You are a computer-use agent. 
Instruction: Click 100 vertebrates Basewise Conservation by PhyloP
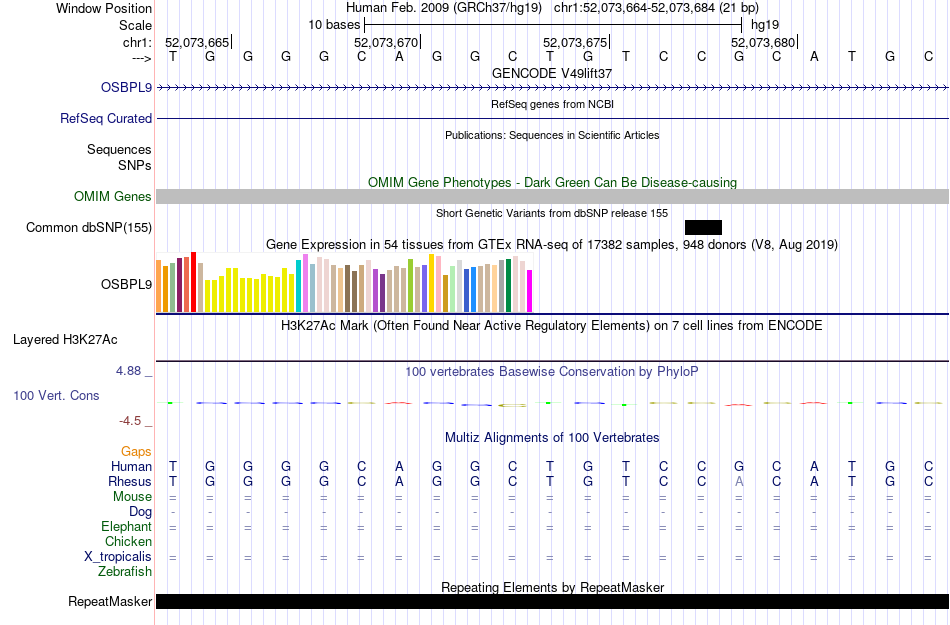pos(552,371)
